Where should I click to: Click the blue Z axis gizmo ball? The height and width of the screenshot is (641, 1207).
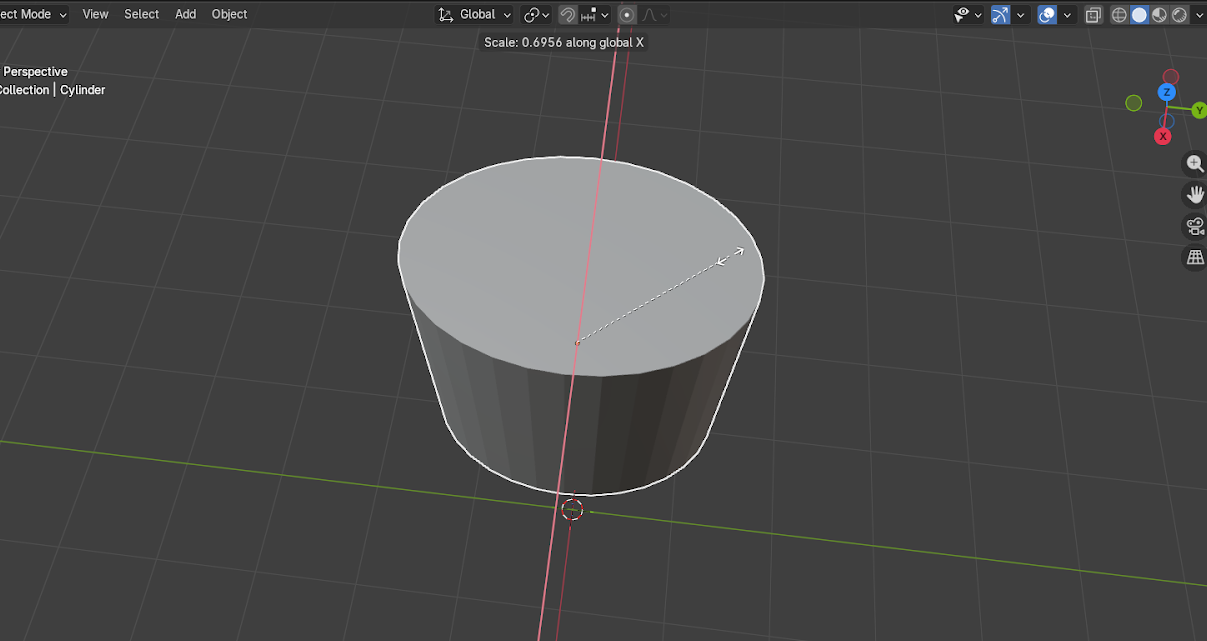click(x=1166, y=93)
